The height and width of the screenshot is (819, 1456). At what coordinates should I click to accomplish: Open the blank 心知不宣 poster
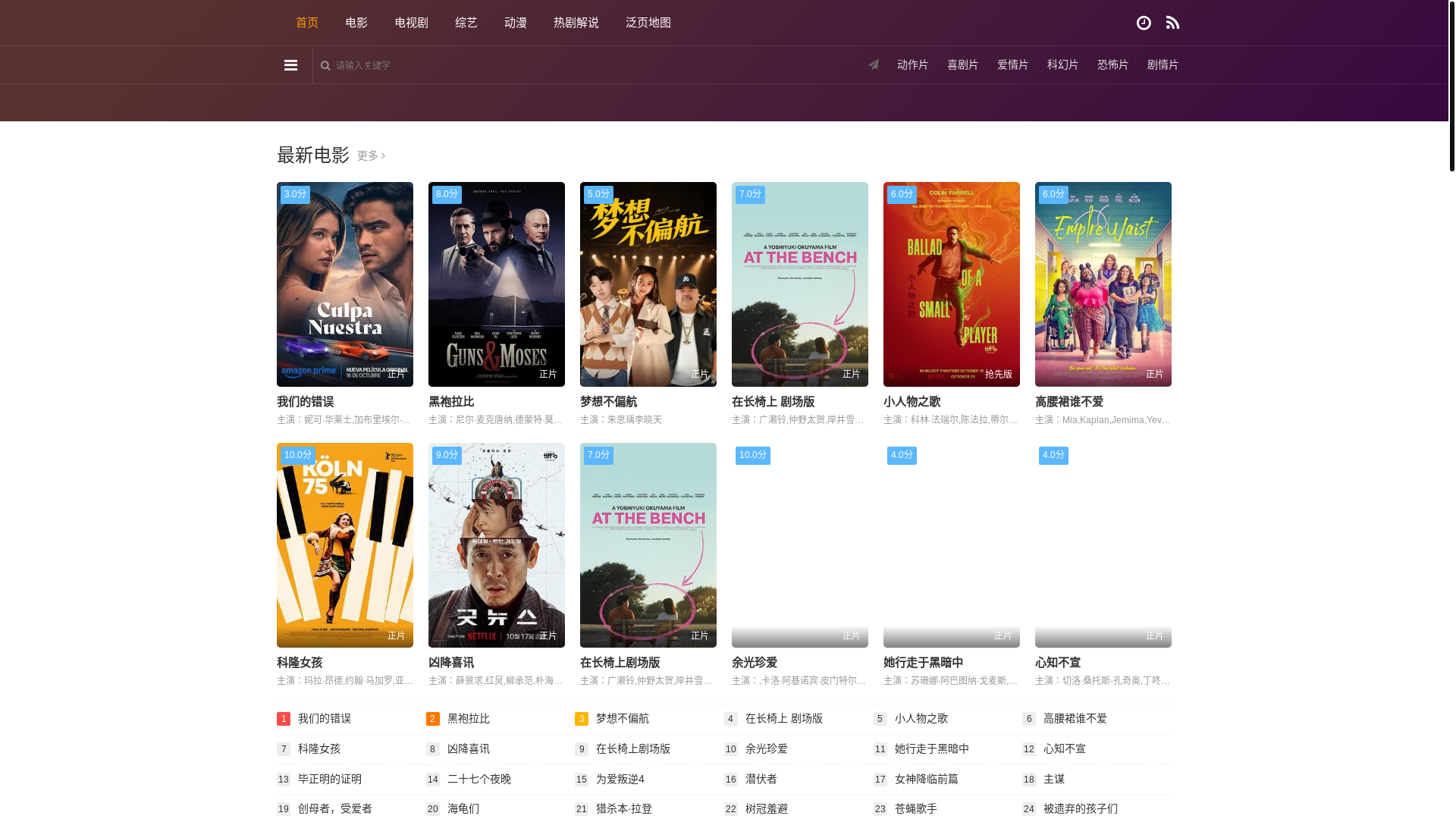click(1103, 545)
